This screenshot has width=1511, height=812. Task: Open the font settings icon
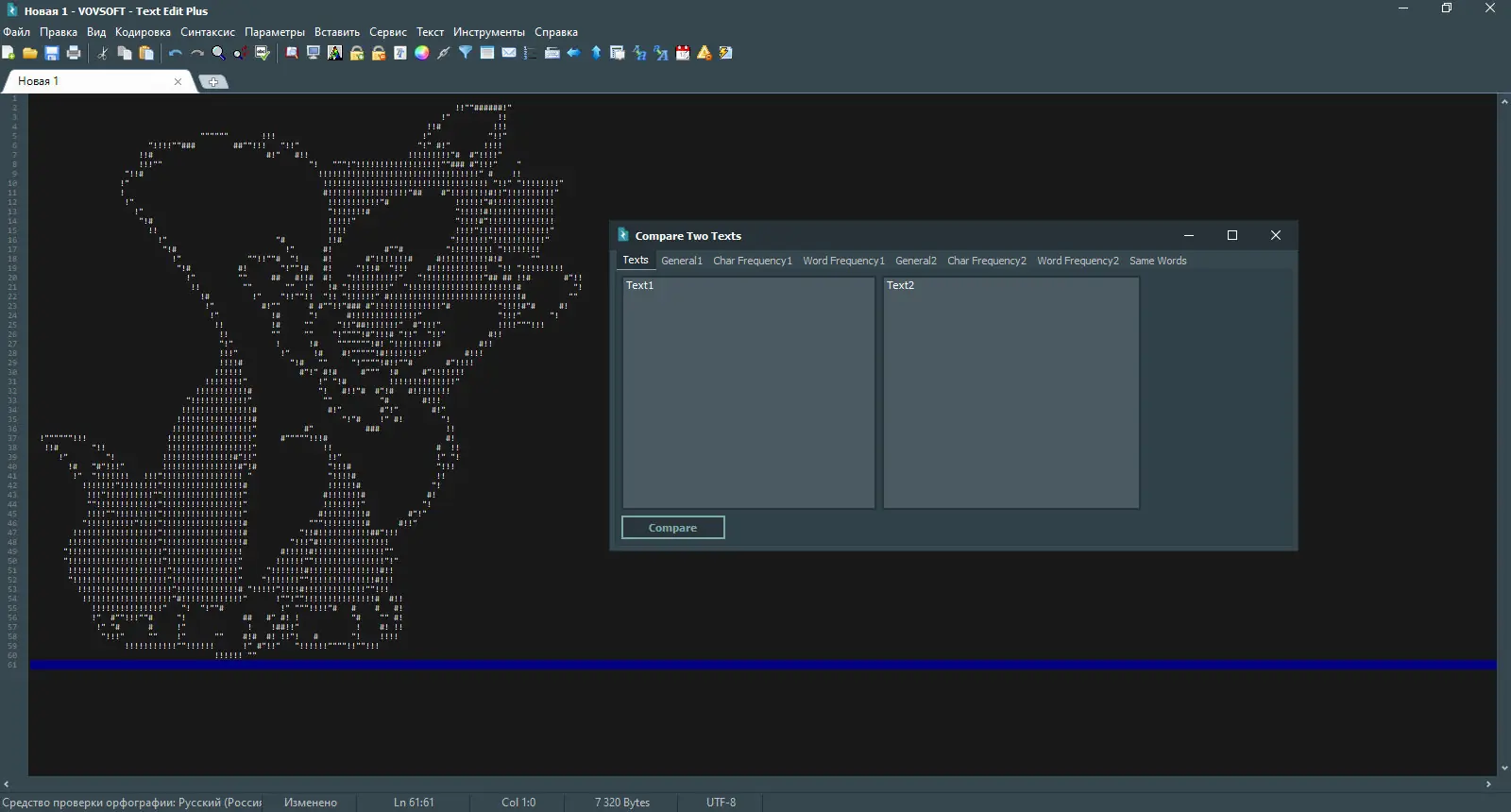pos(400,53)
